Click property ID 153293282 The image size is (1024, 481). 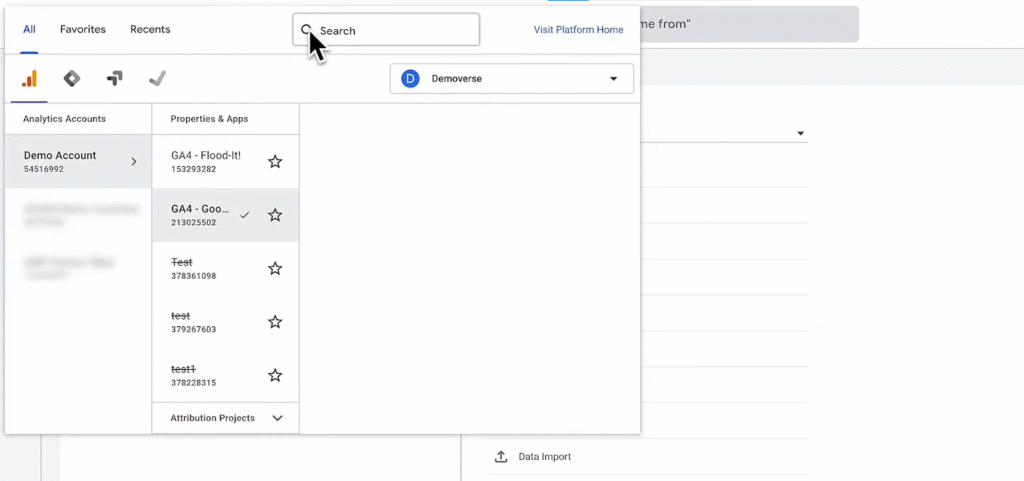[x=193, y=169]
